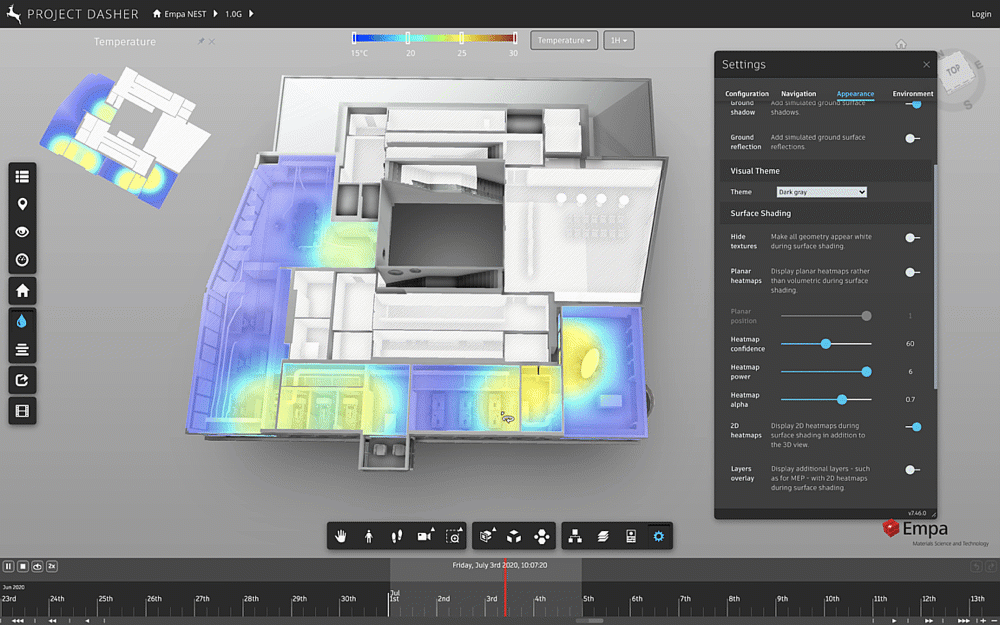Image resolution: width=1000 pixels, height=625 pixels.
Task: Disable the 2D heatmaps toggle
Action: coord(914,426)
